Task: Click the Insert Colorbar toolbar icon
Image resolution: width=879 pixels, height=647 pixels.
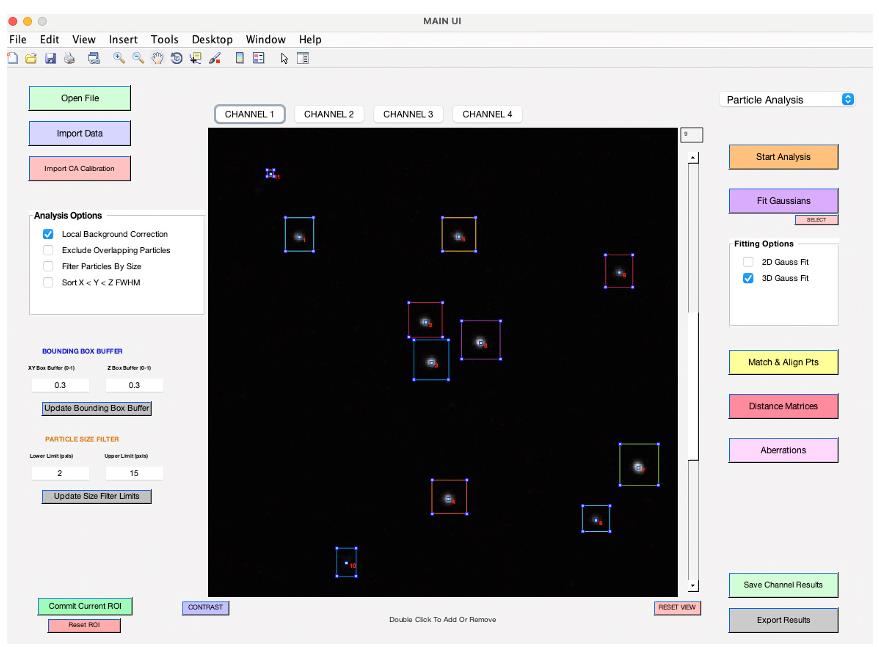Action: click(x=240, y=58)
